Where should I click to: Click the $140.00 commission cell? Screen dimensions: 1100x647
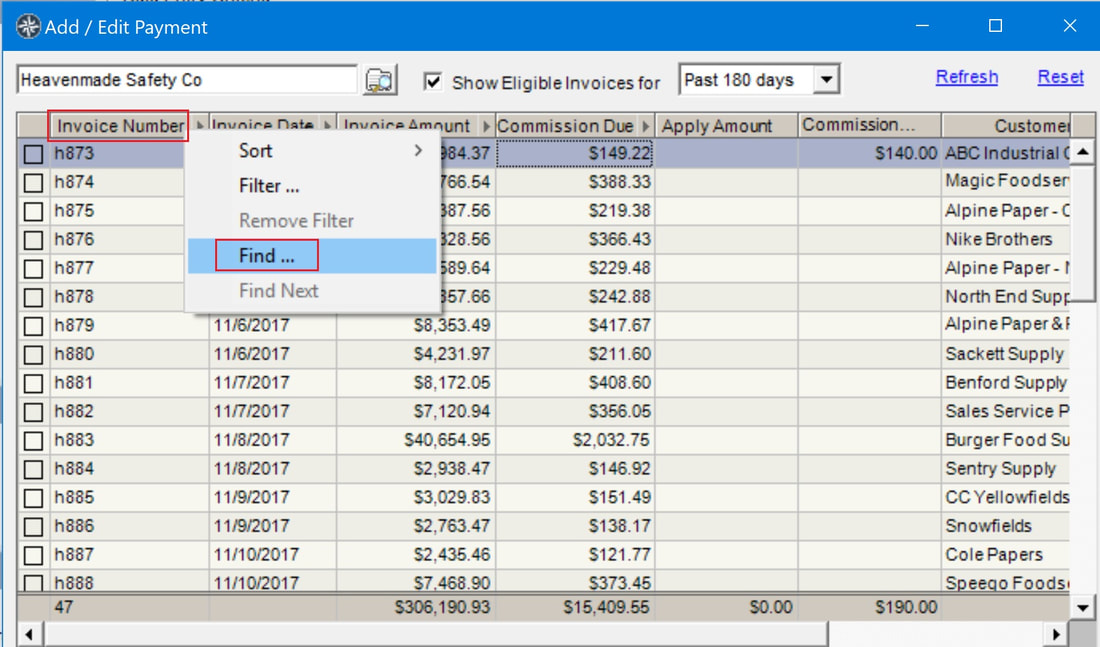[868, 153]
